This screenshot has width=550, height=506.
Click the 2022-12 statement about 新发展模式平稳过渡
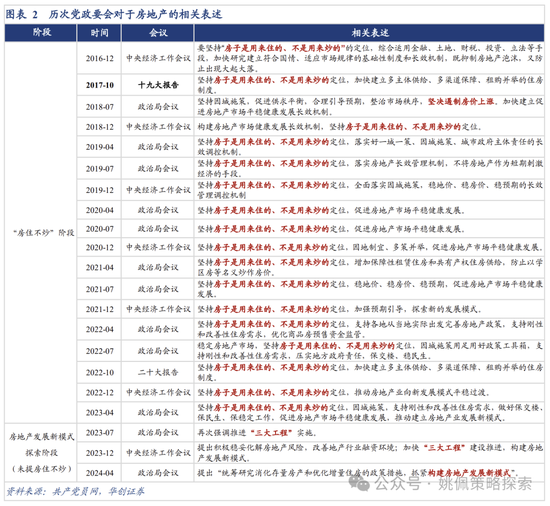click(x=344, y=392)
